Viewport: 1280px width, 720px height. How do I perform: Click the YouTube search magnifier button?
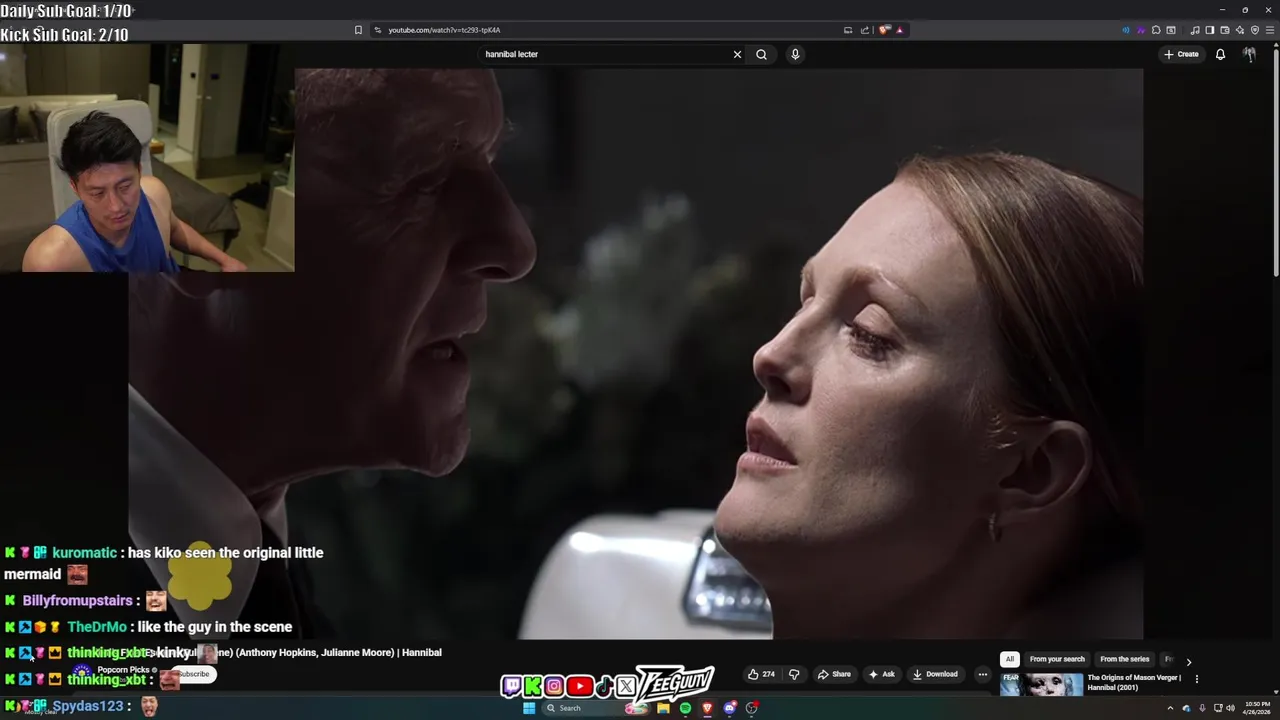(761, 54)
